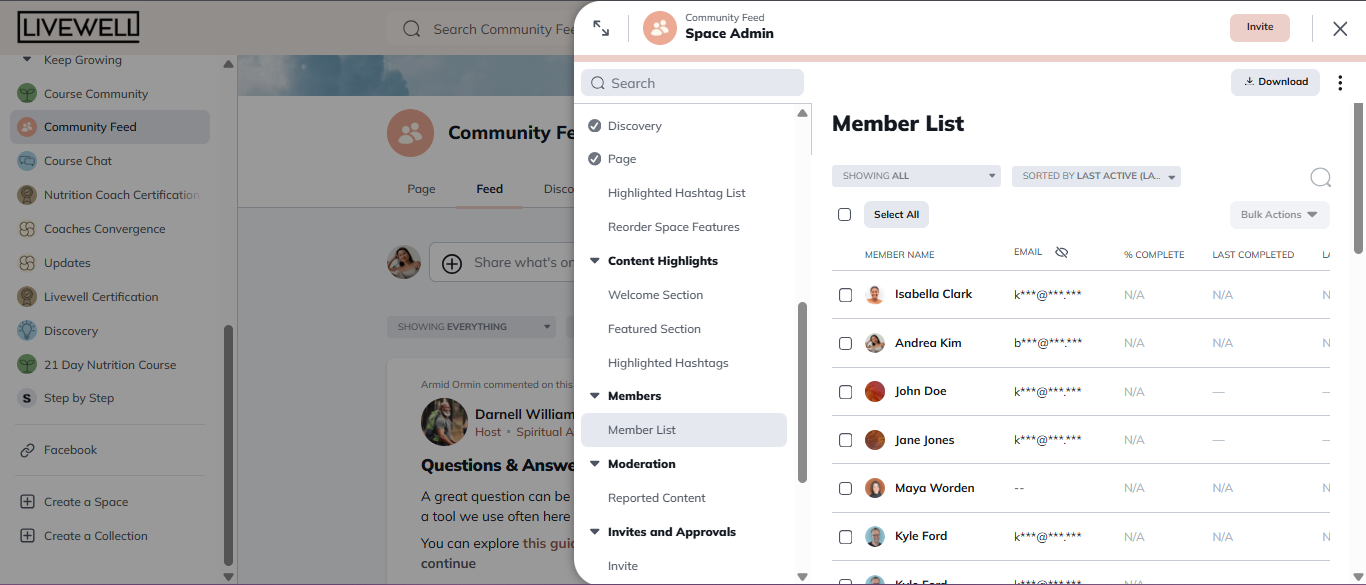Open Course Chat from the sidebar icon
The height and width of the screenshot is (585, 1366).
pyautogui.click(x=26, y=160)
